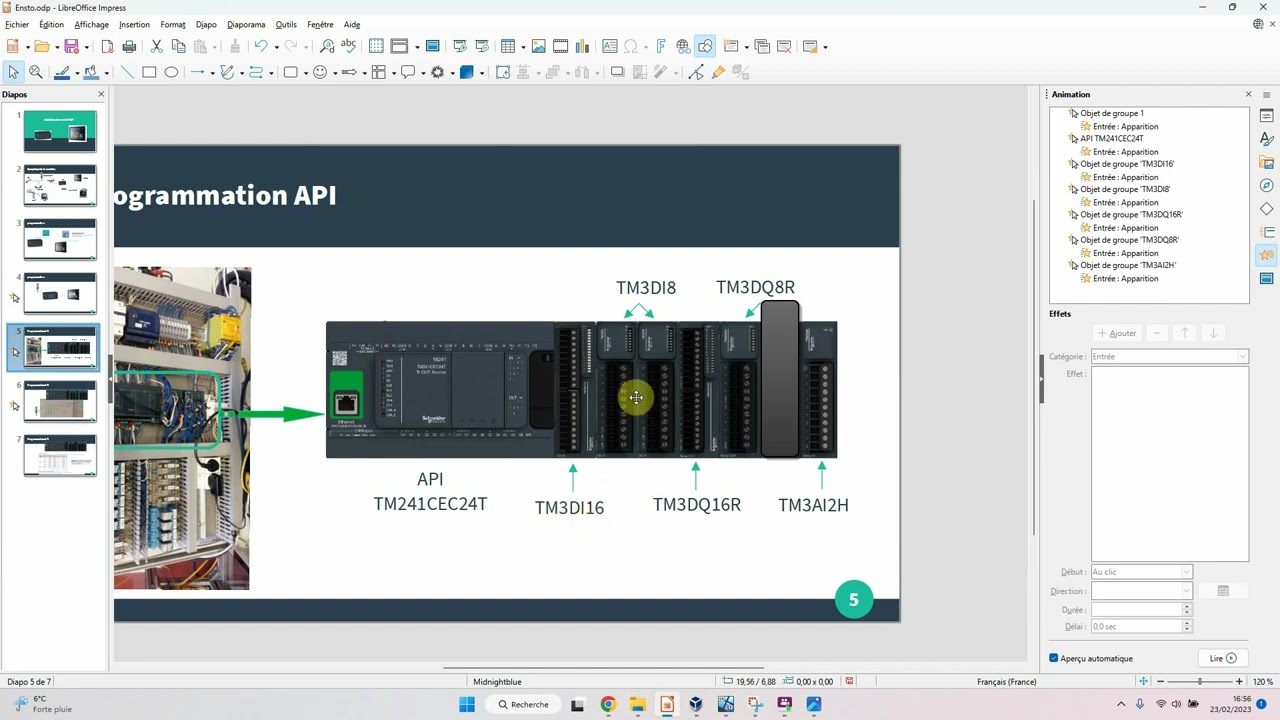1280x720 pixels.
Task: Click the Insert Hyperlink globe icon
Action: 683,46
